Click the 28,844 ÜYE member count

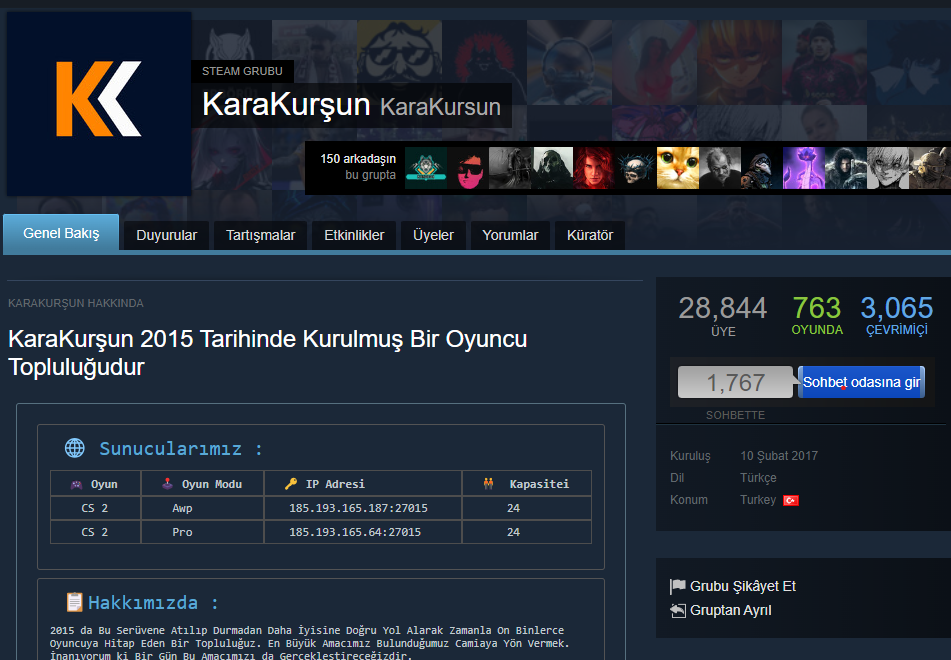pos(723,315)
